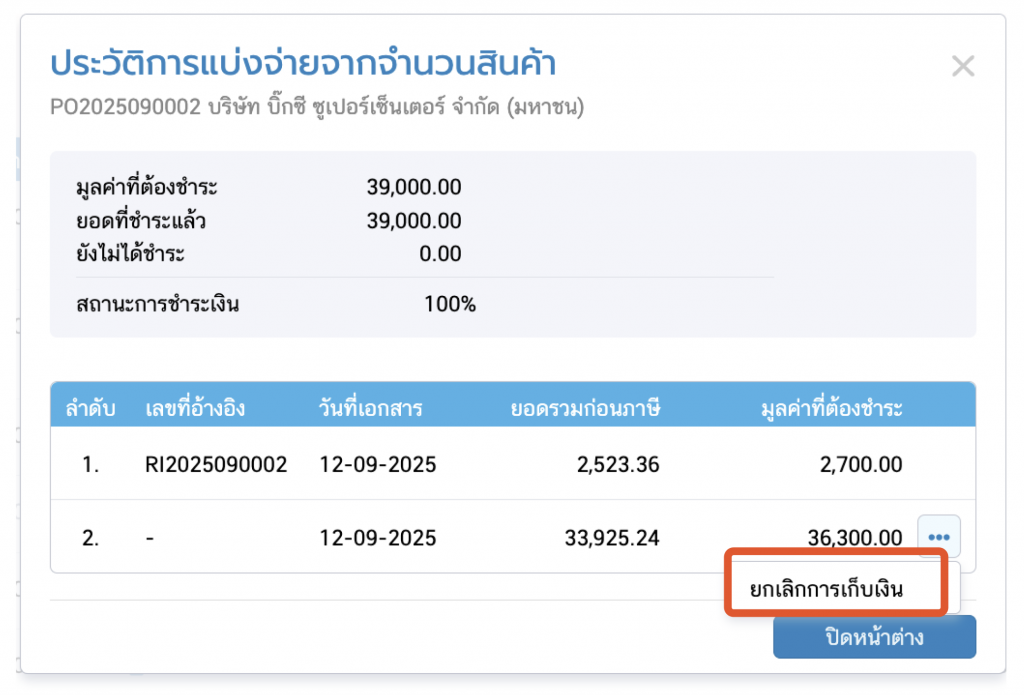Click the ลำดับ column header
The height and width of the screenshot is (695, 1024).
(x=91, y=408)
